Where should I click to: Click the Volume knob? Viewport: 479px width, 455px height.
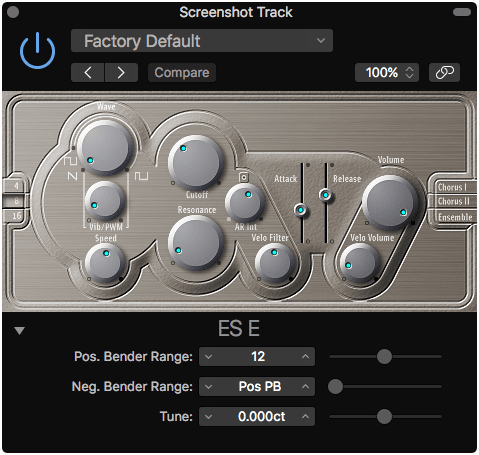pyautogui.click(x=389, y=202)
